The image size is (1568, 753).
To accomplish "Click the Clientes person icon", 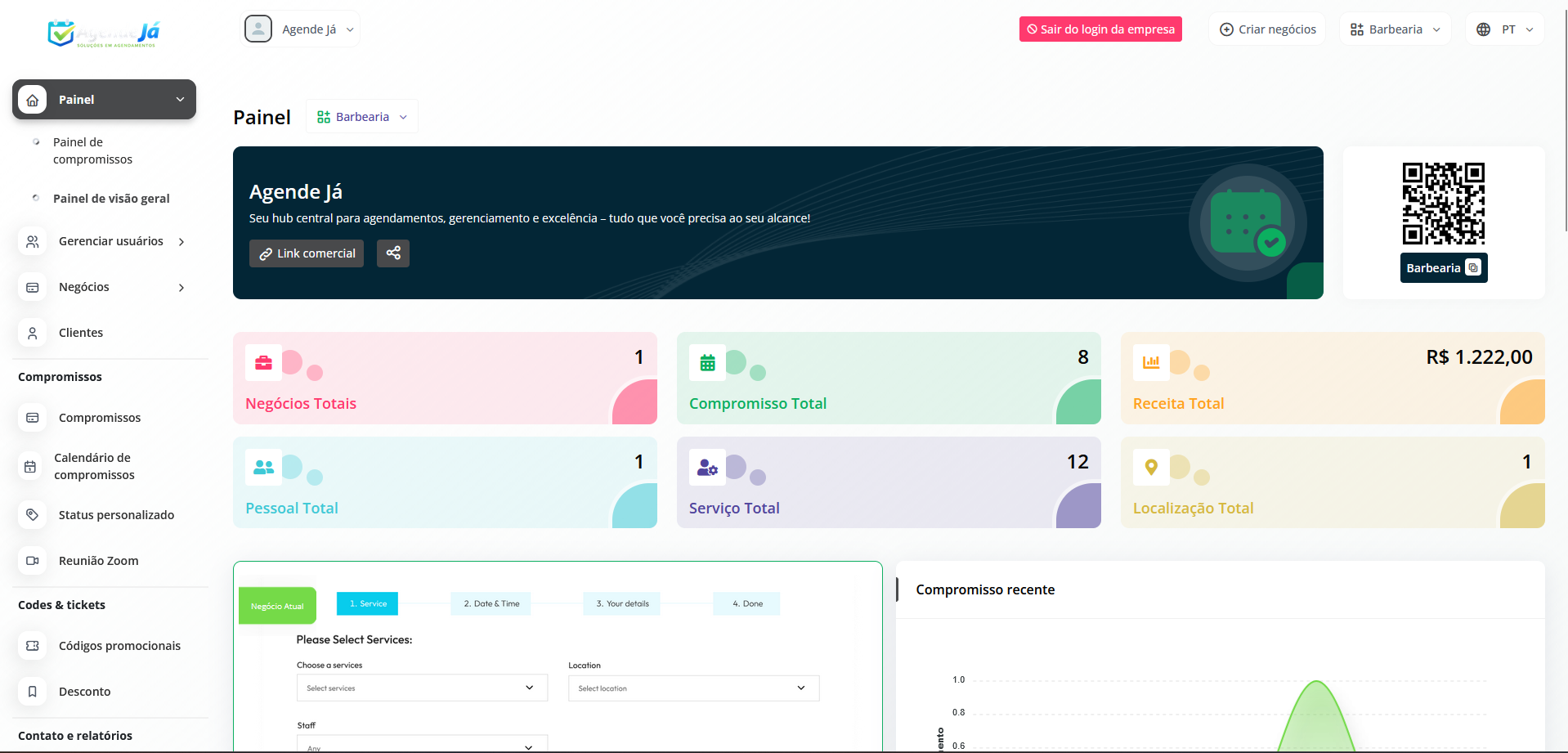I will pyautogui.click(x=33, y=333).
